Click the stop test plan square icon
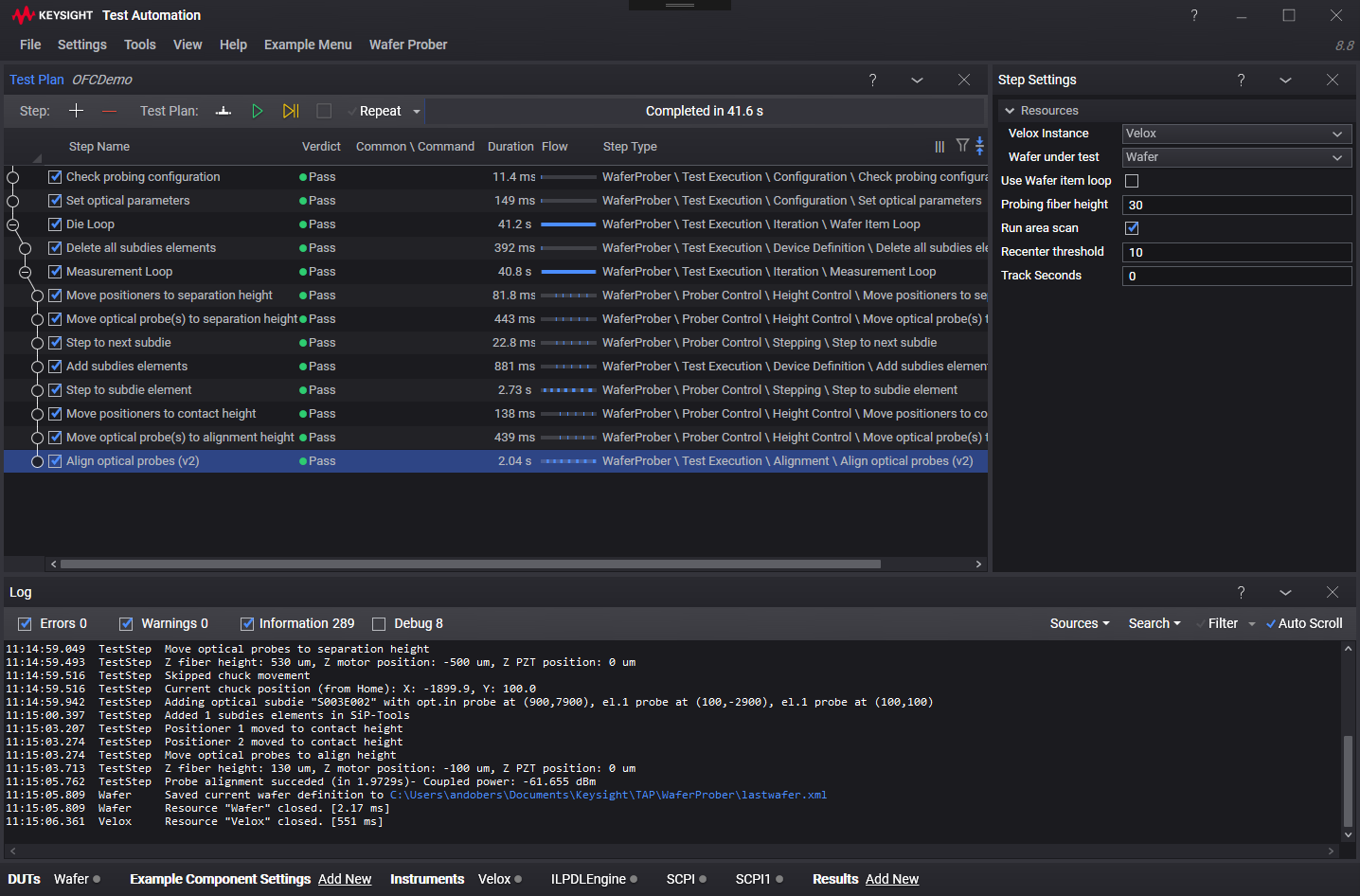 click(324, 111)
